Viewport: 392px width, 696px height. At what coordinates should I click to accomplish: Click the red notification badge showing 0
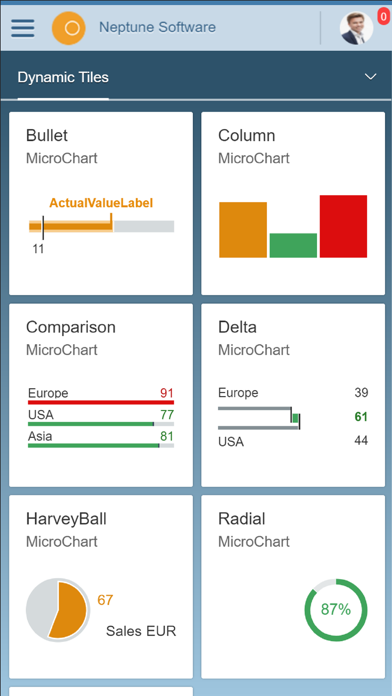(384, 16)
